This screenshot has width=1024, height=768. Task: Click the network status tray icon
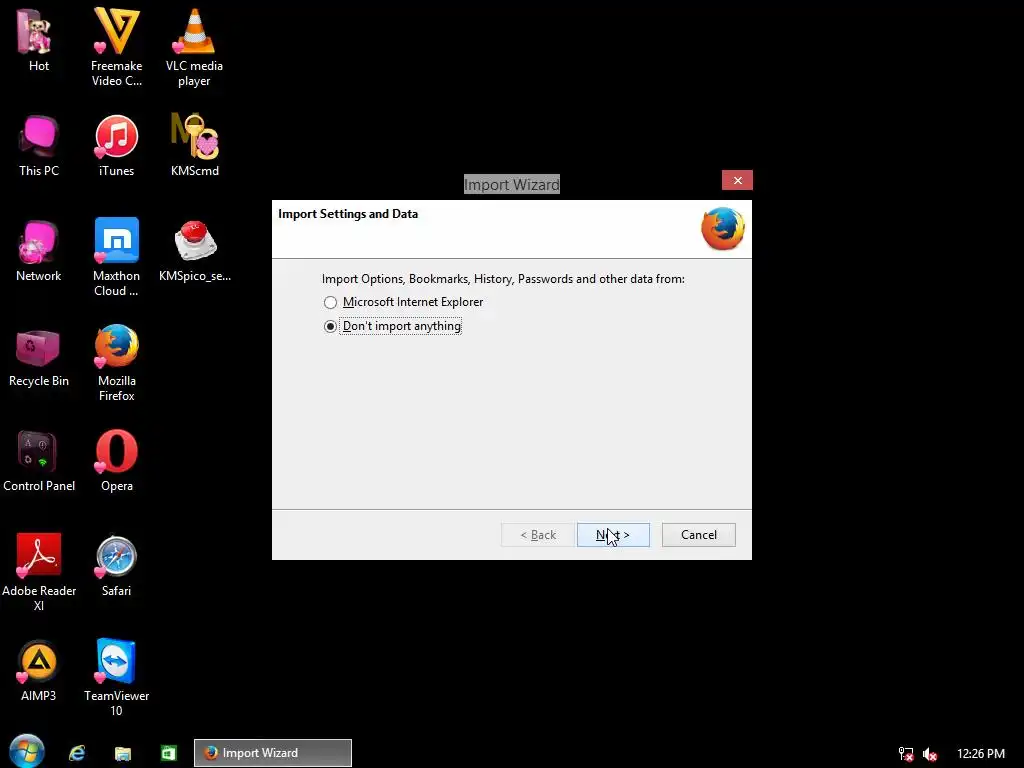coord(906,754)
